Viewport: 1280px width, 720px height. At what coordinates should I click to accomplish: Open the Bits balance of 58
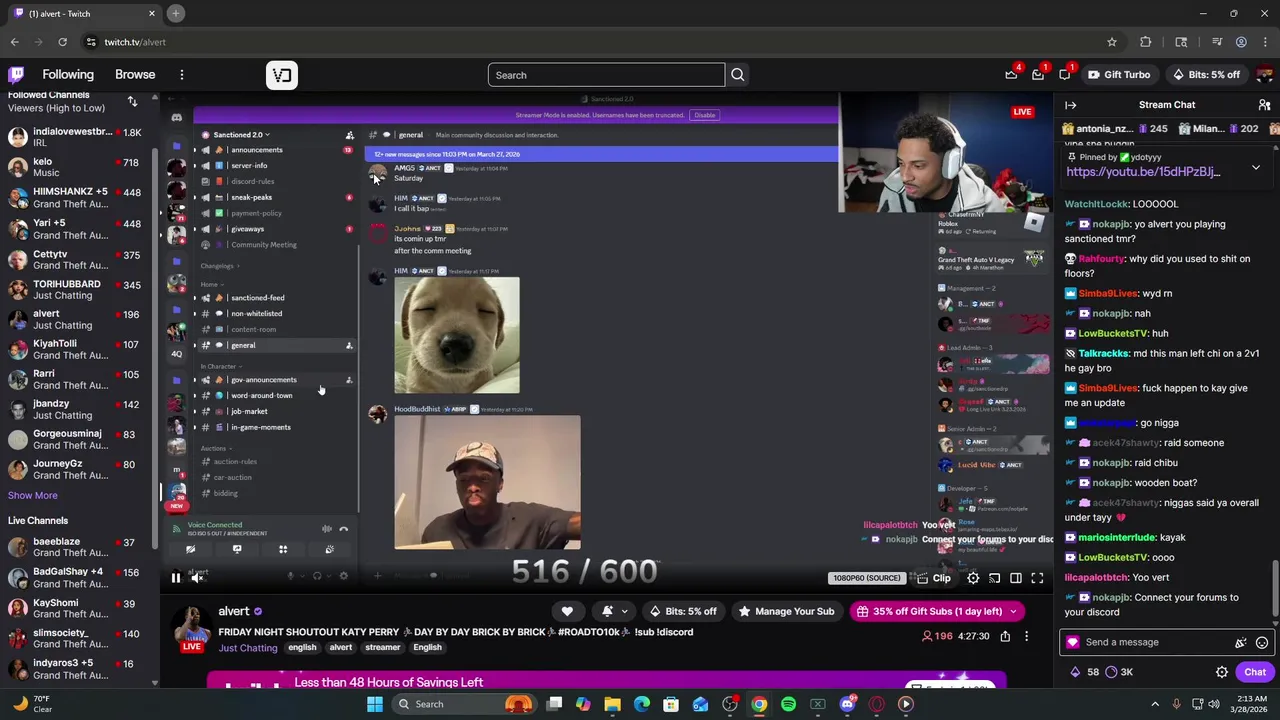[1086, 673]
